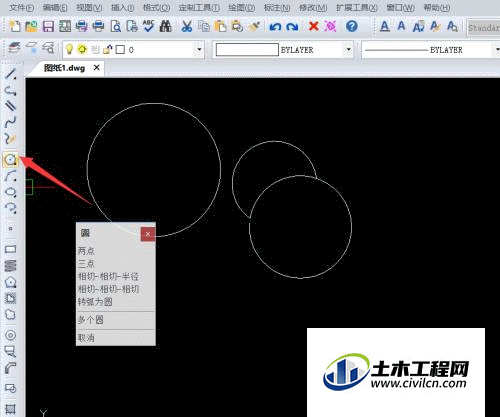Toggle layer 0 lock padlock icon
500x417 pixels.
click(107, 50)
